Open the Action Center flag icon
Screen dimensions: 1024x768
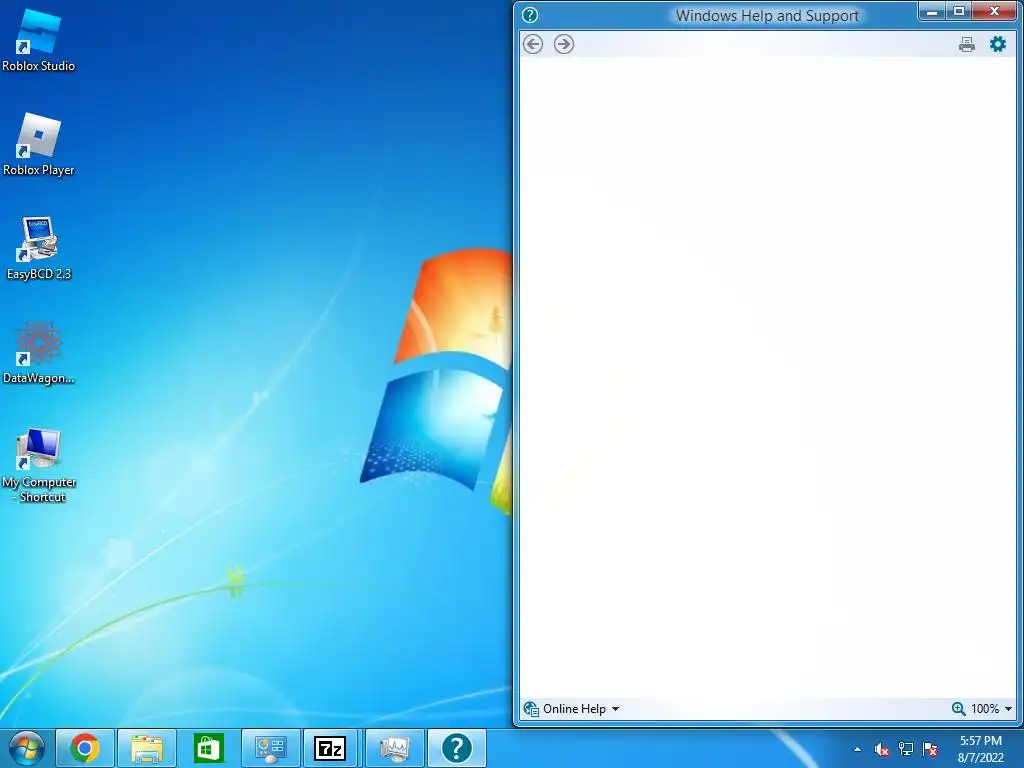click(x=930, y=749)
